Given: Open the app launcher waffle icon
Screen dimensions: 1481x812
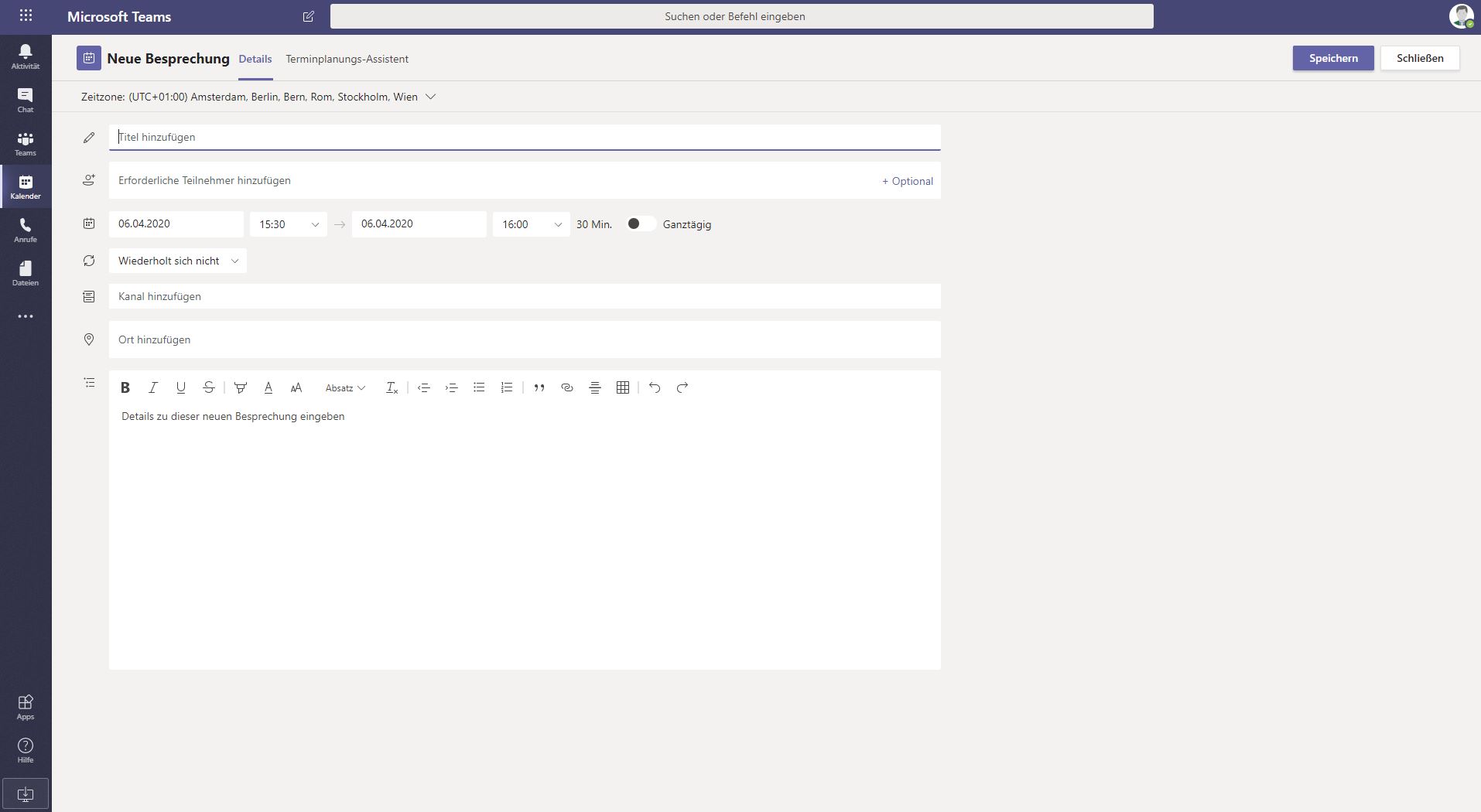Looking at the screenshot, I should (x=26, y=15).
